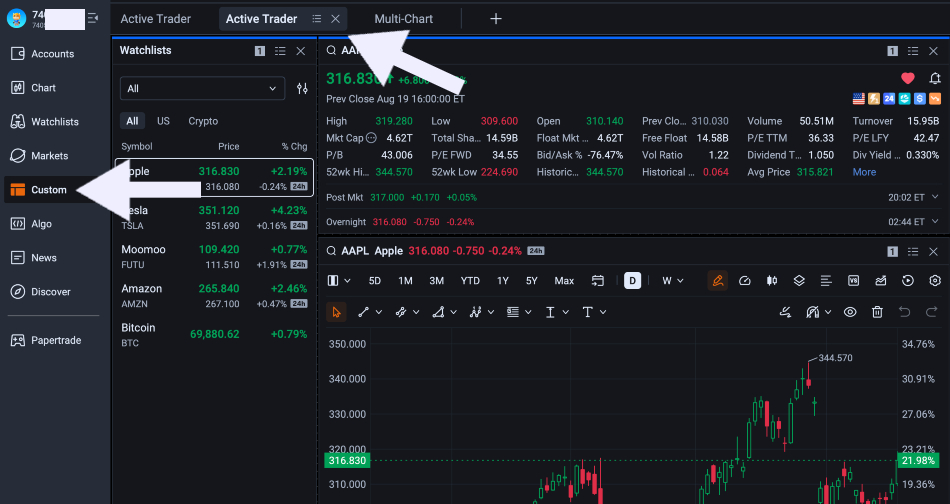Toggle the red heart favorite for AAPL
Screen dimensions: 950x504
pyautogui.click(x=908, y=78)
